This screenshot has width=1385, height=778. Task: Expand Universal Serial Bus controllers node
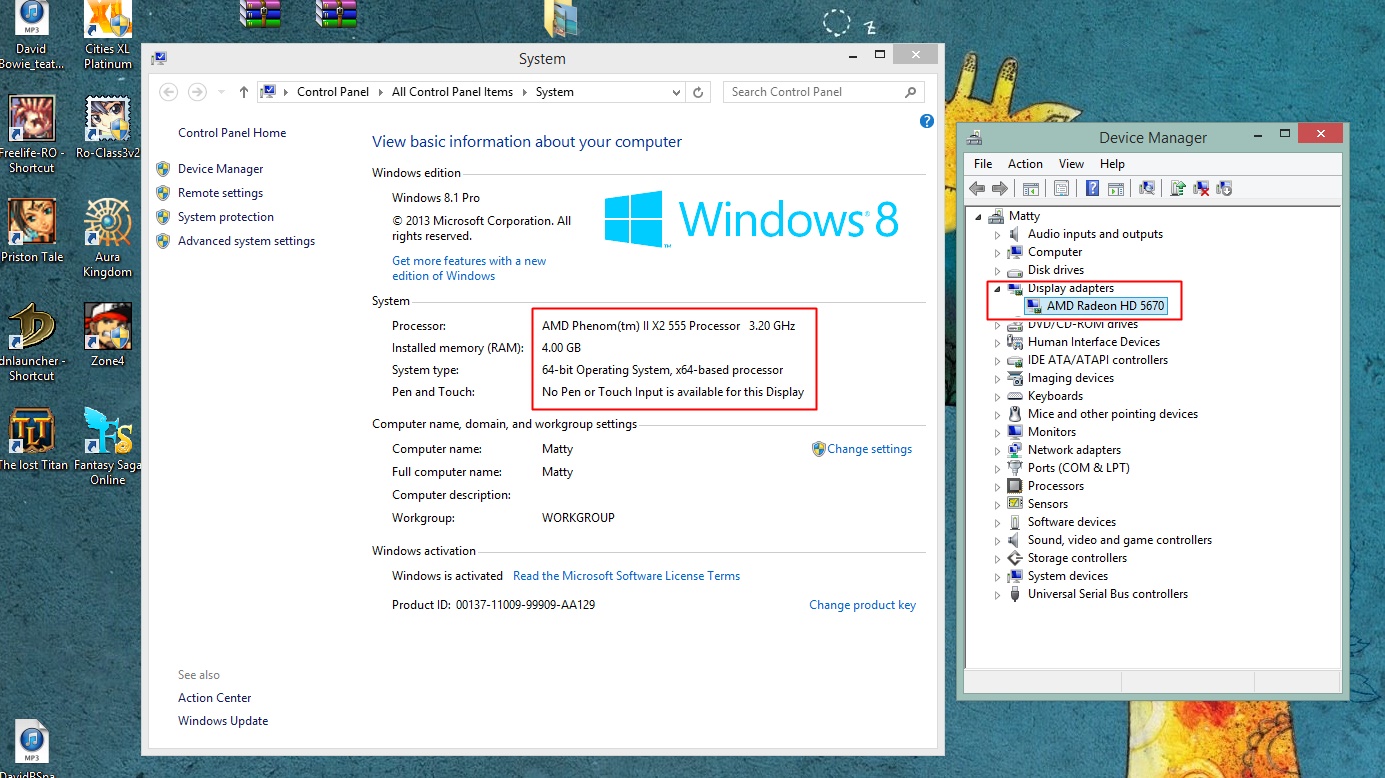[997, 595]
